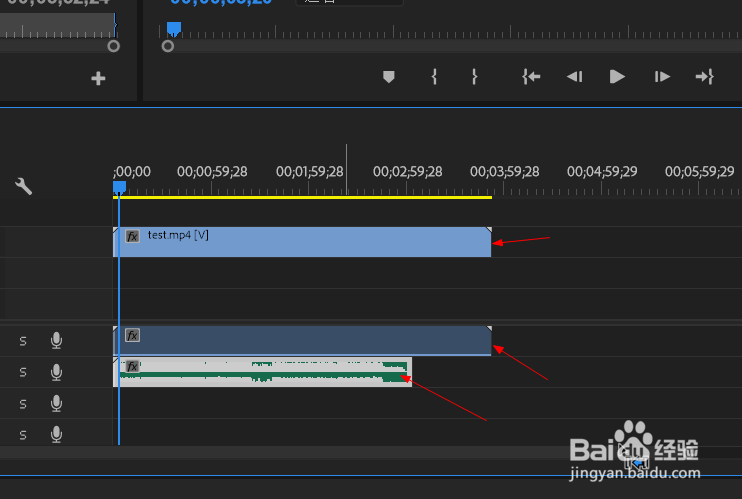Play the program monitor
Viewport: 742px width, 499px height.
tap(617, 77)
